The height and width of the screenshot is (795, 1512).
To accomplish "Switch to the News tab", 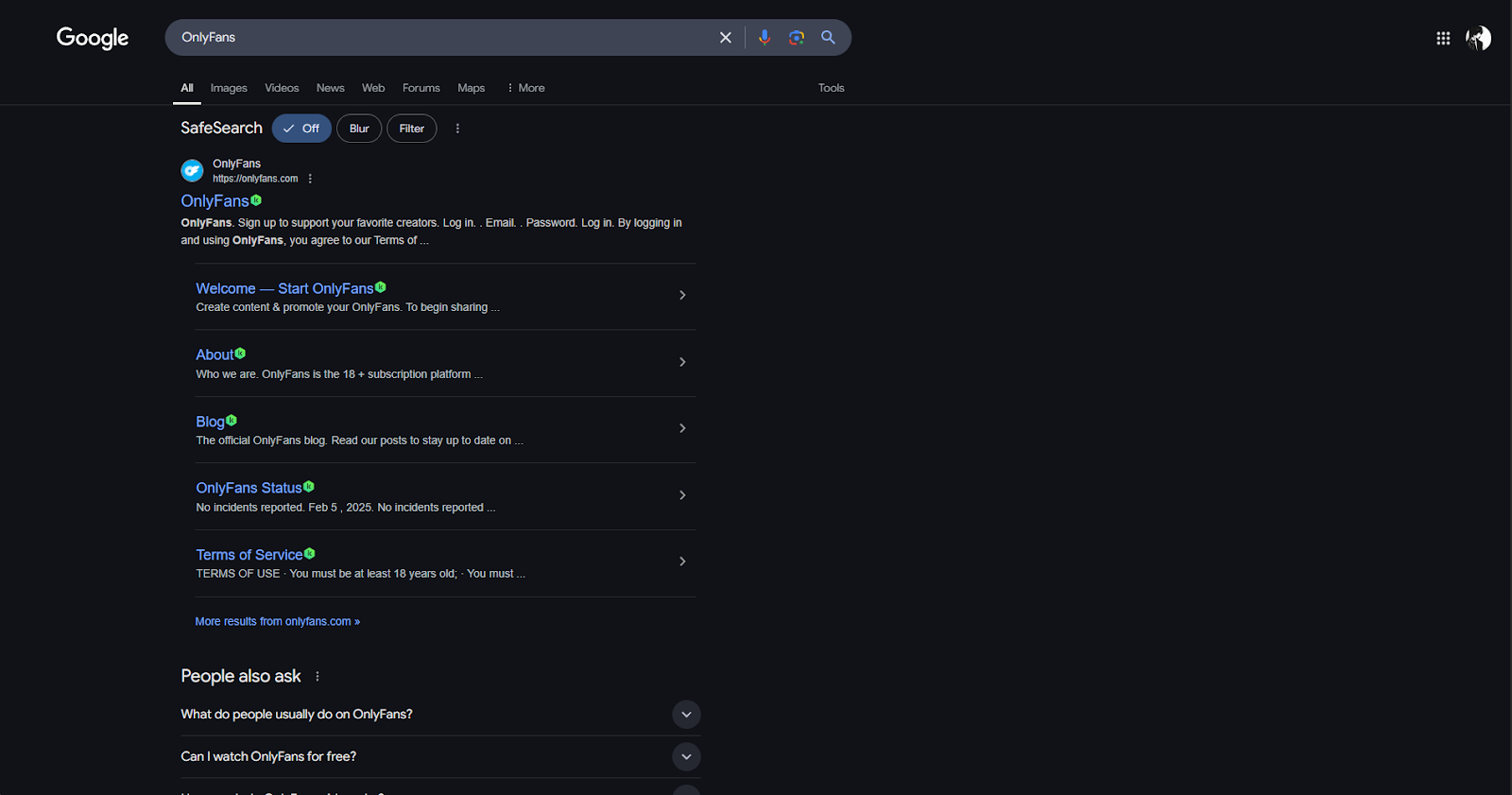I will pyautogui.click(x=331, y=88).
